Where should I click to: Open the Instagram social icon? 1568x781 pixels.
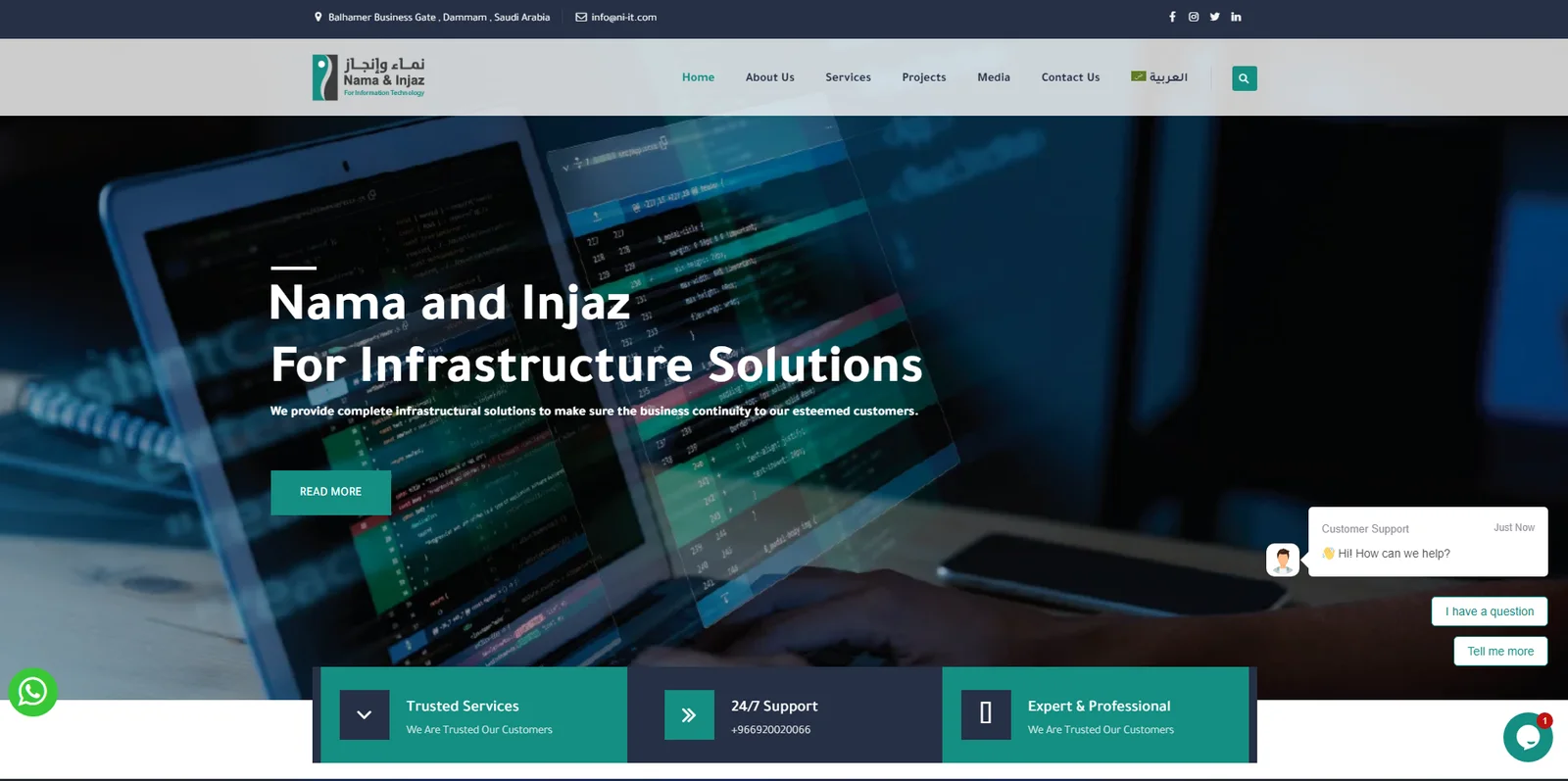(1194, 17)
